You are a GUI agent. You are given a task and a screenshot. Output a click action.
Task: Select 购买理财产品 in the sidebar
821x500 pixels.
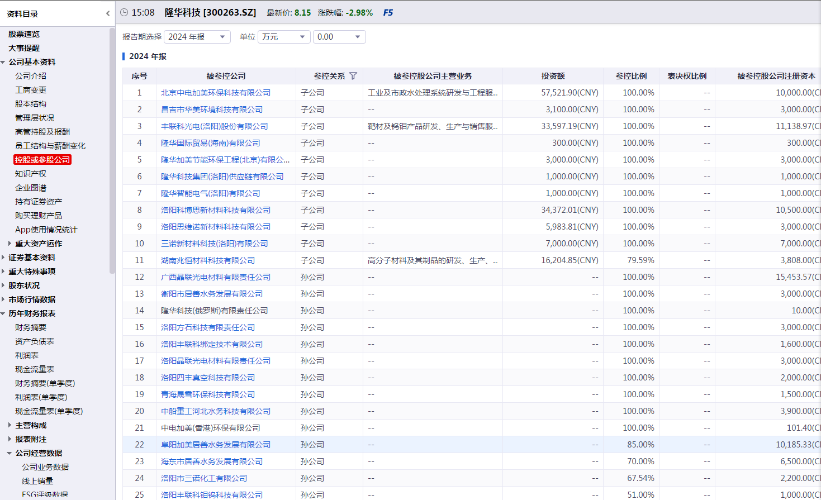[x=38, y=216]
